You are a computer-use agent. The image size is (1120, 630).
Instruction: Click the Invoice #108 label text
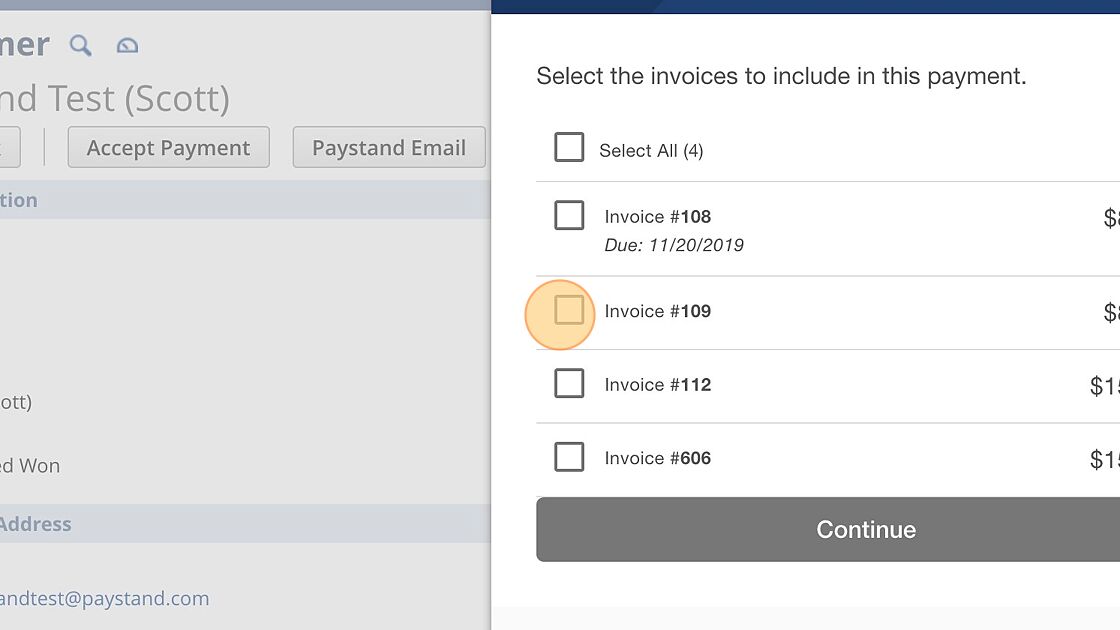click(x=657, y=216)
